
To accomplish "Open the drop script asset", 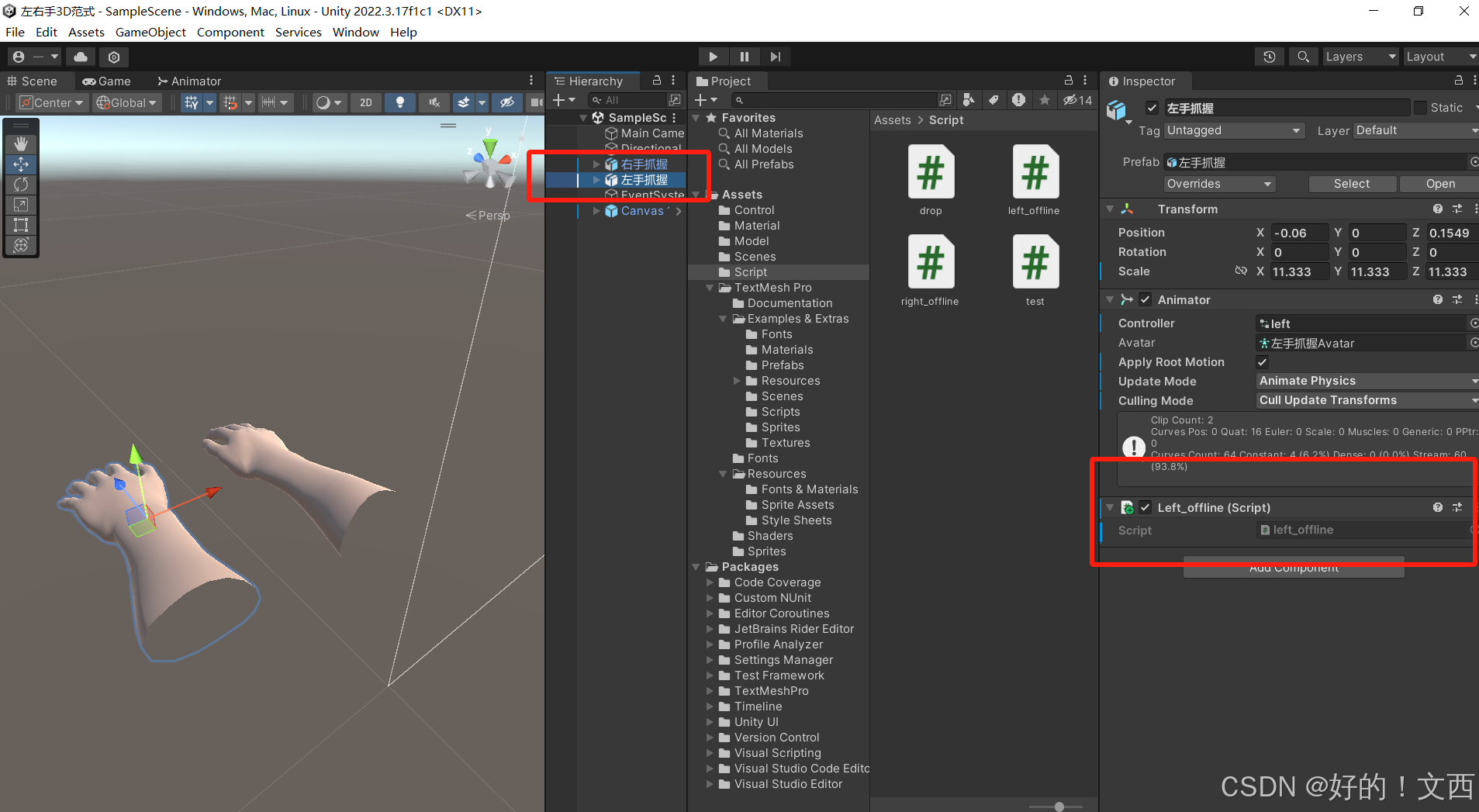I will tap(931, 181).
